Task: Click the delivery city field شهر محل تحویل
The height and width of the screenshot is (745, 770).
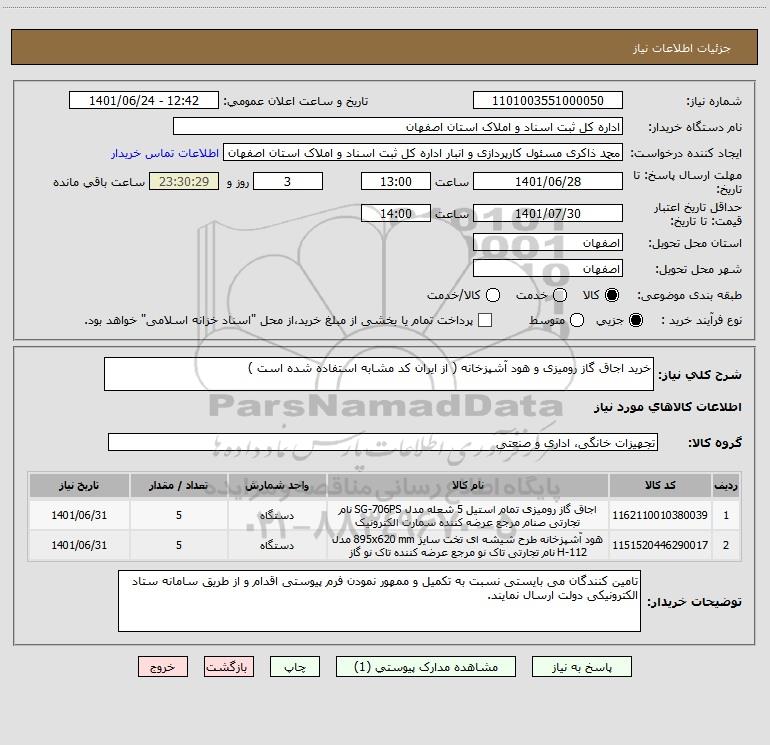Action: coord(548,269)
